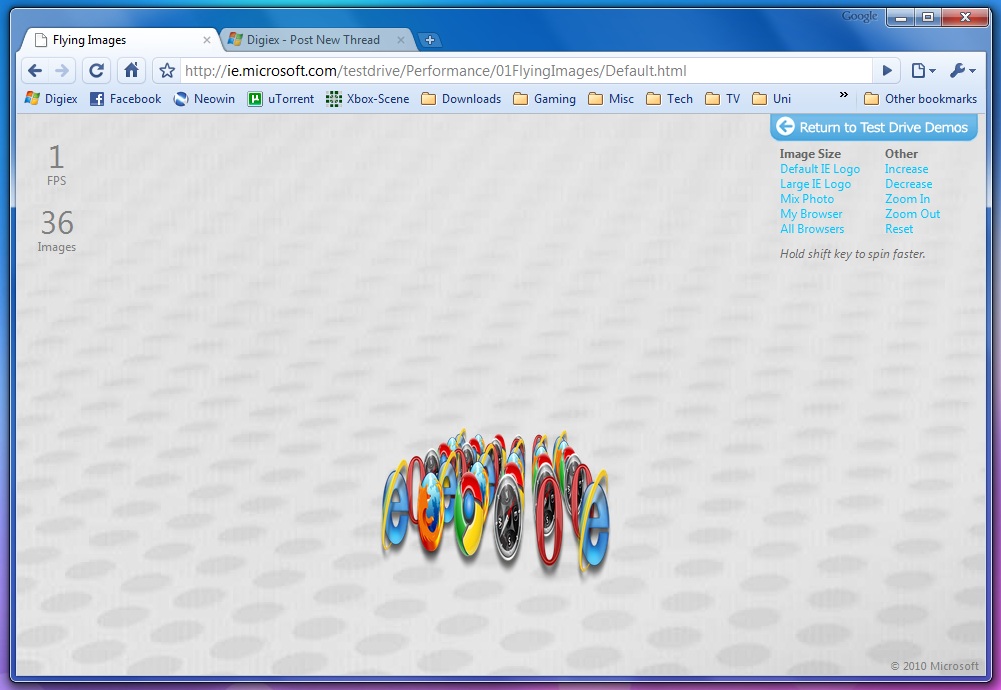Click the 36 Images counter
The height and width of the screenshot is (690, 1001).
pos(57,231)
